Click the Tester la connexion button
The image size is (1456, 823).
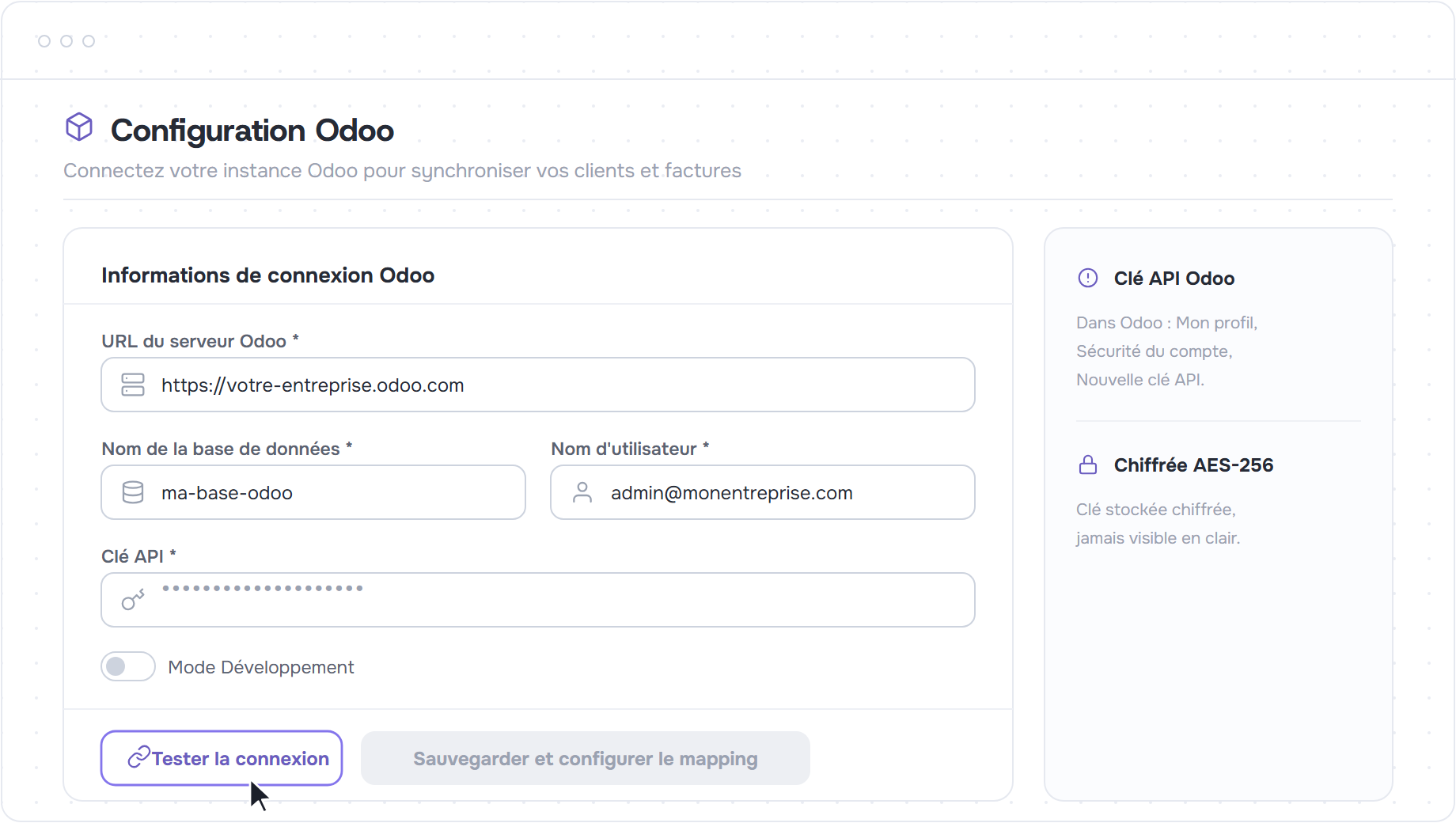222,758
